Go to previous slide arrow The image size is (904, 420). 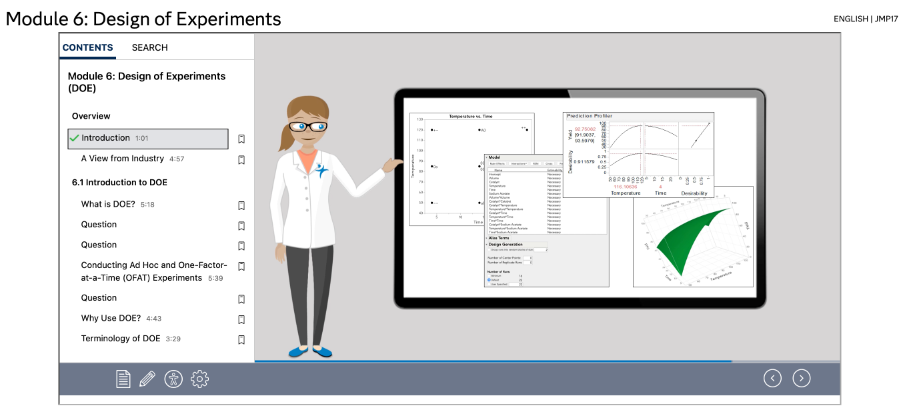(773, 378)
